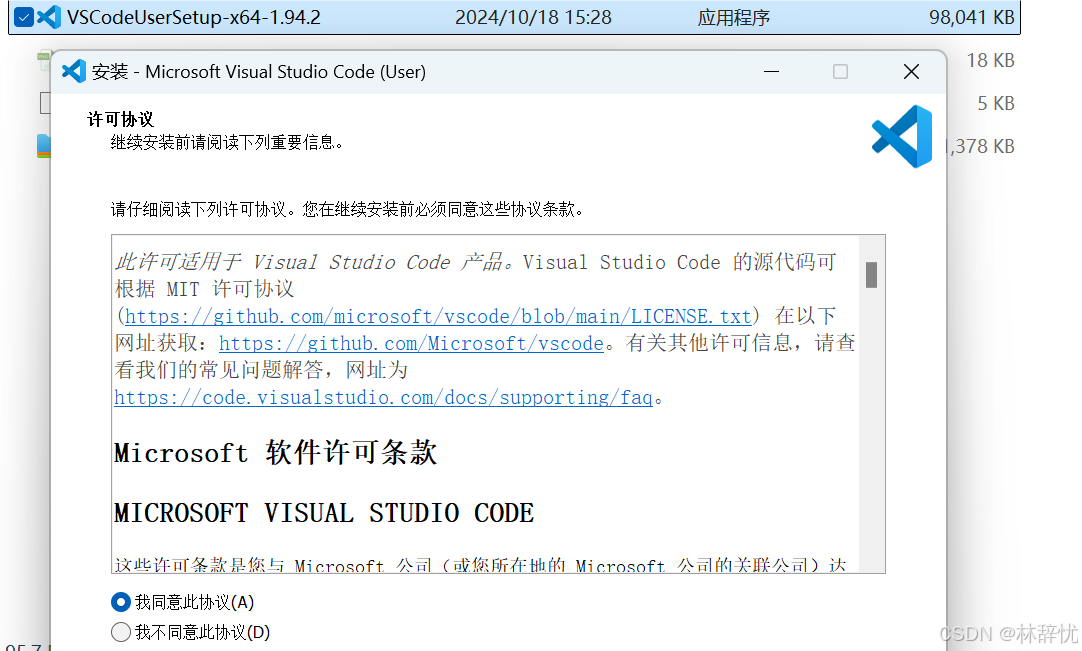The height and width of the screenshot is (651, 1082).
Task: Click the 'Microsoft 软件许可条款' heading in license text
Action: click(x=275, y=453)
